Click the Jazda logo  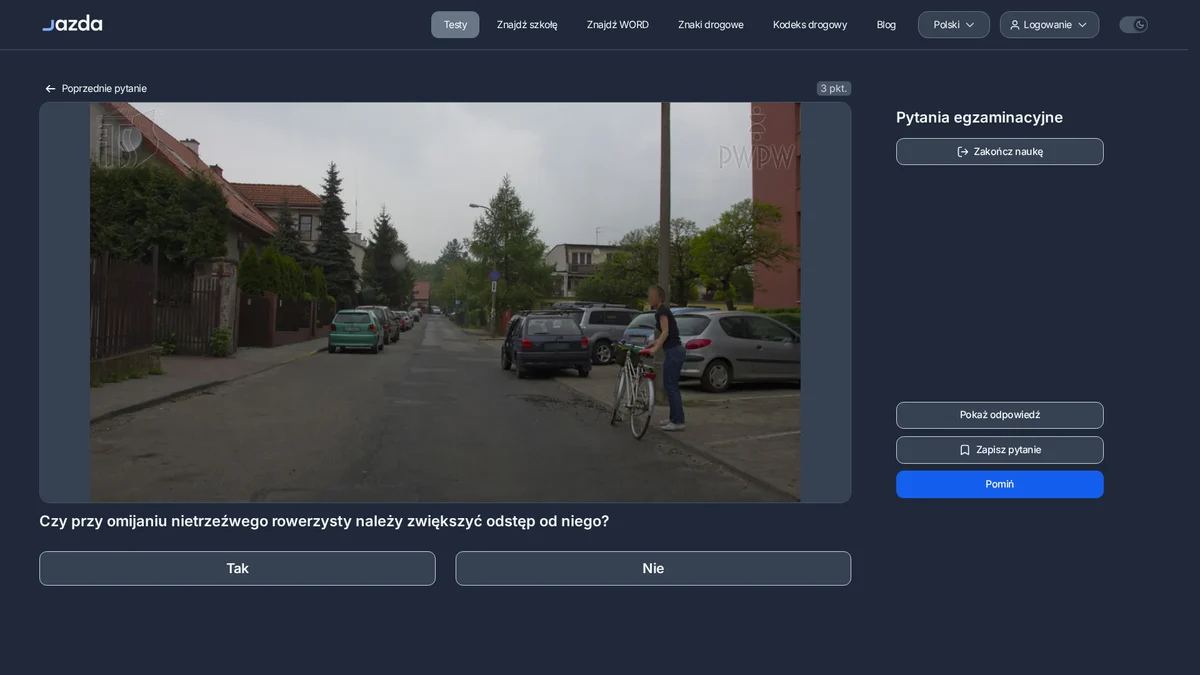coord(72,23)
